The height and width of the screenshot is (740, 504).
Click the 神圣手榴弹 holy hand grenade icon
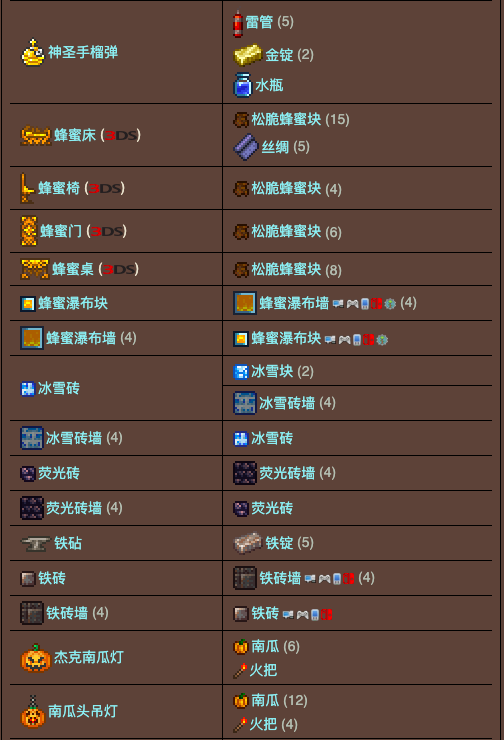pos(33,52)
